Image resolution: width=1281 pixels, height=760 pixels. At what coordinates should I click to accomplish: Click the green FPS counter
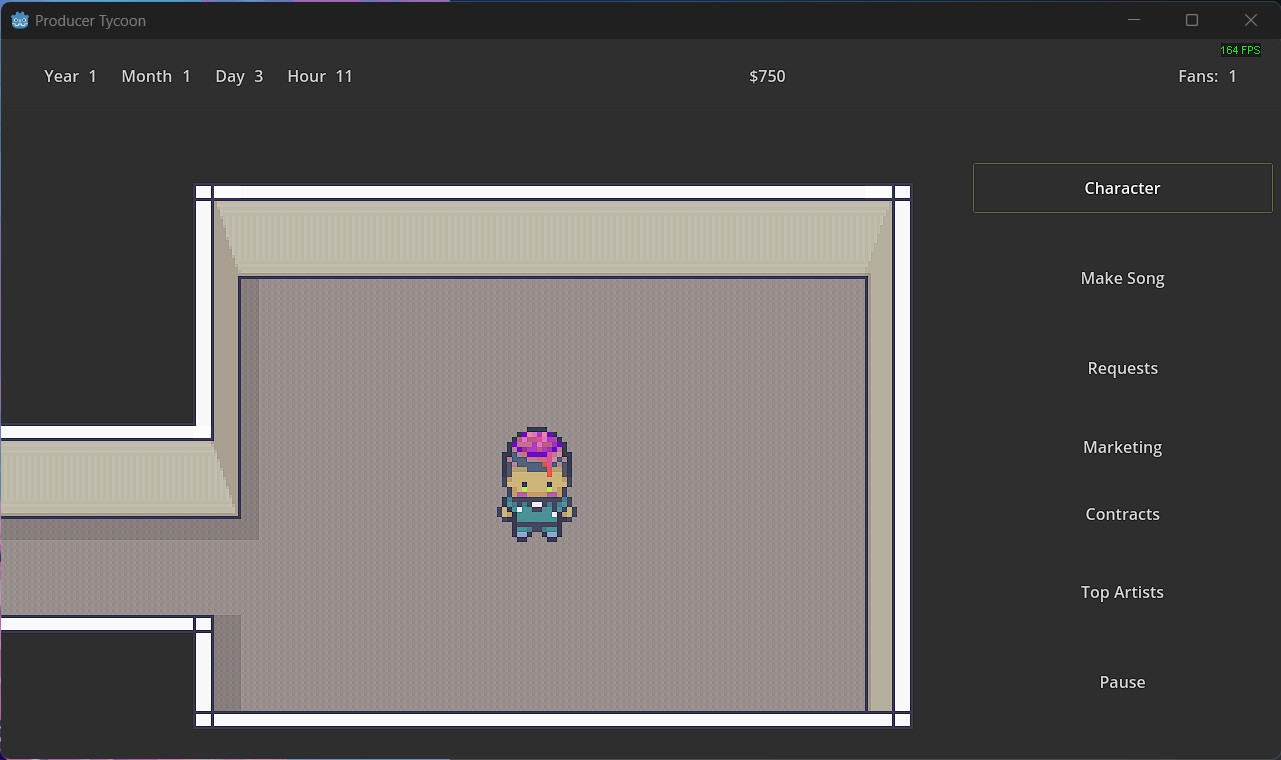pyautogui.click(x=1240, y=49)
